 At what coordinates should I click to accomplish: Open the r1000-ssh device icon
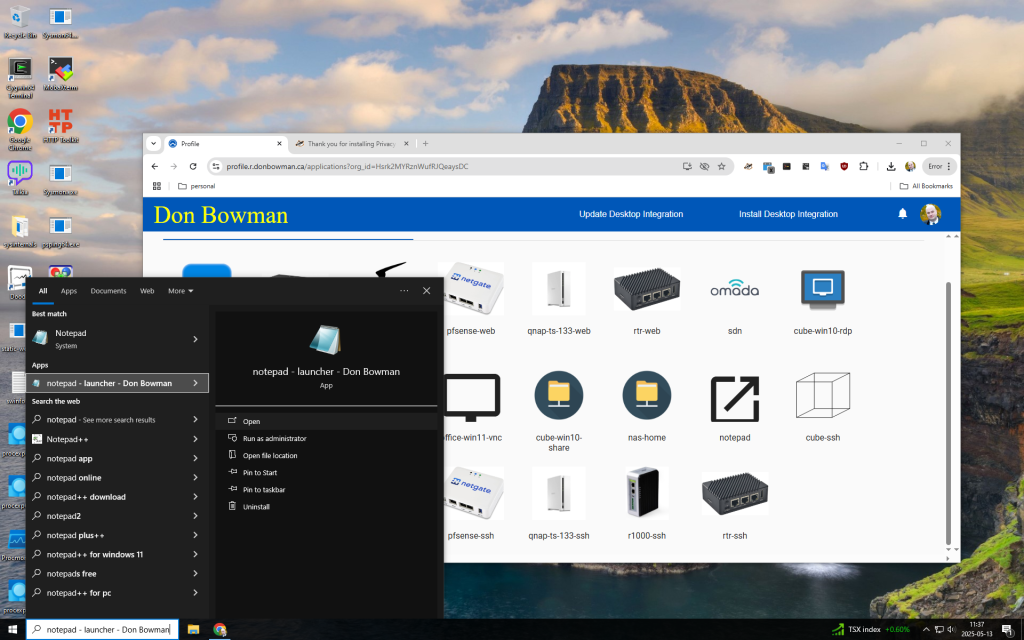[x=646, y=496]
